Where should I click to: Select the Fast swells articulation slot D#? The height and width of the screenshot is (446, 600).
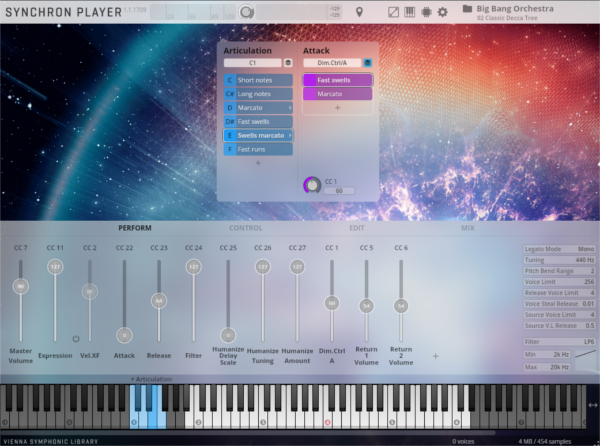tap(258, 122)
